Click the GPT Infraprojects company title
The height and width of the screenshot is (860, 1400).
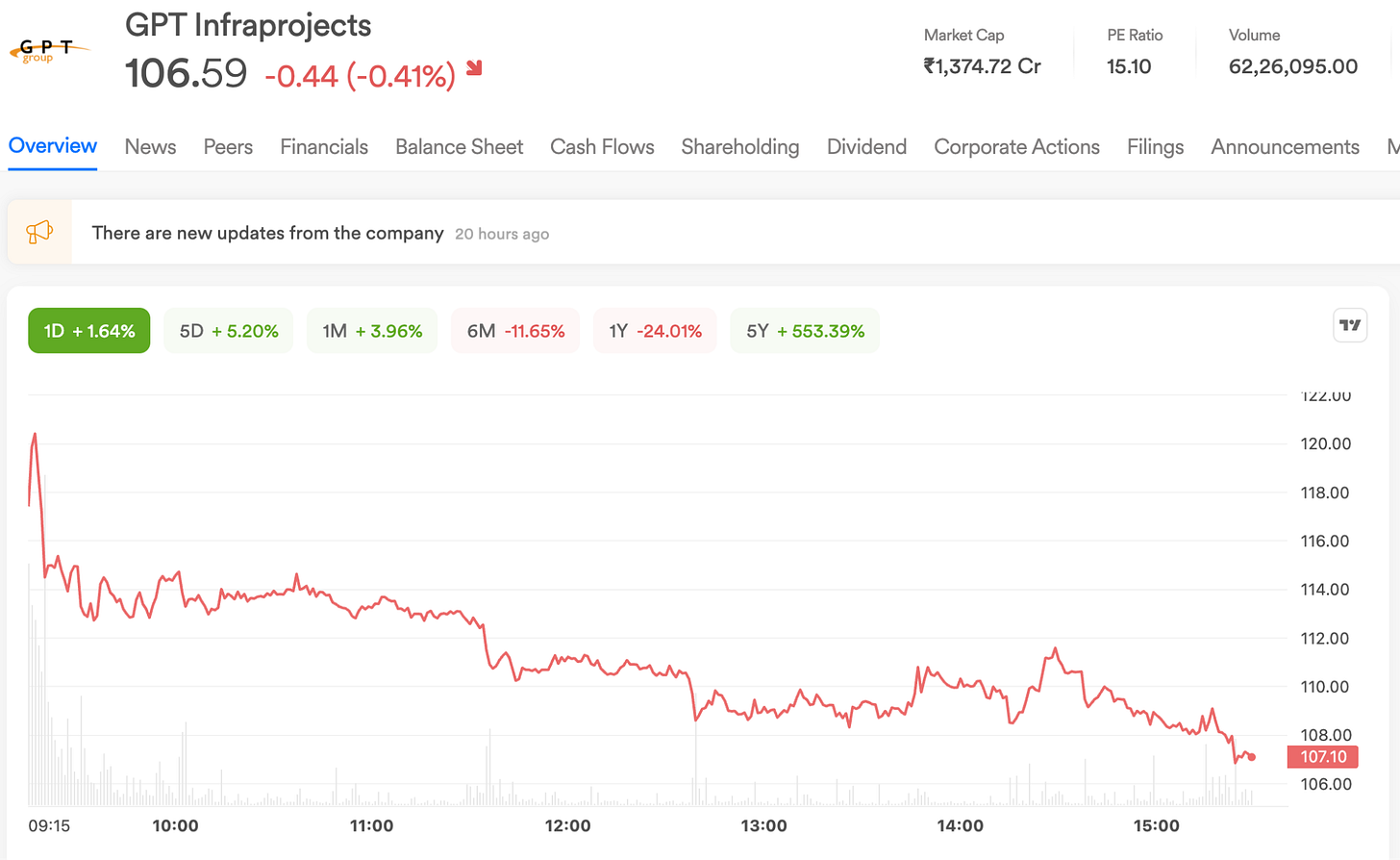(x=248, y=25)
